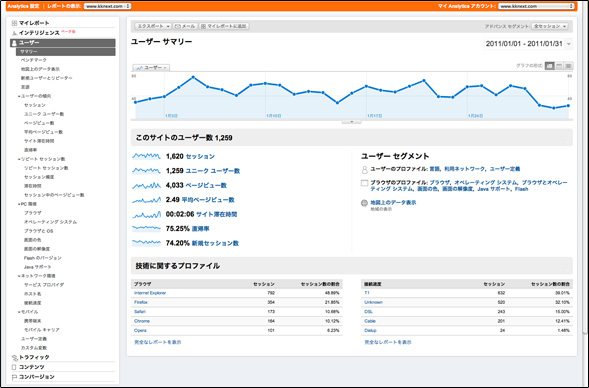Viewport: 589px width, 388px height.
Task: Click sparkline next to 00:02:06 サイト滞在時間
Action: [146, 214]
